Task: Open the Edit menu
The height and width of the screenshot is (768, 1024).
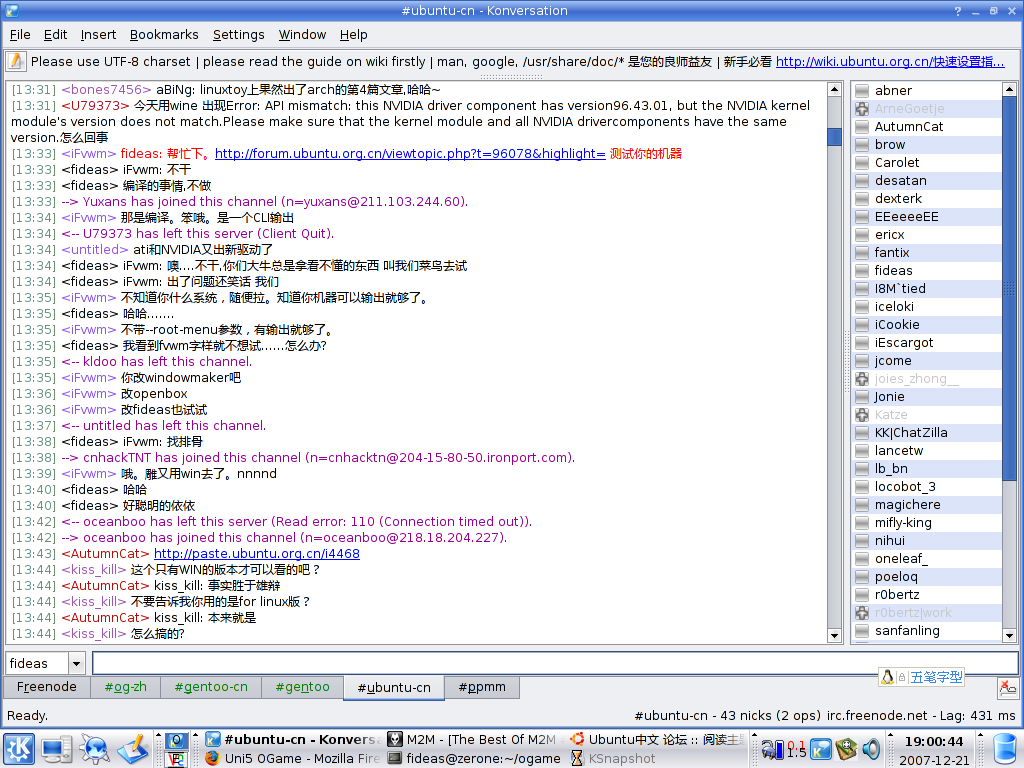Action: (56, 35)
